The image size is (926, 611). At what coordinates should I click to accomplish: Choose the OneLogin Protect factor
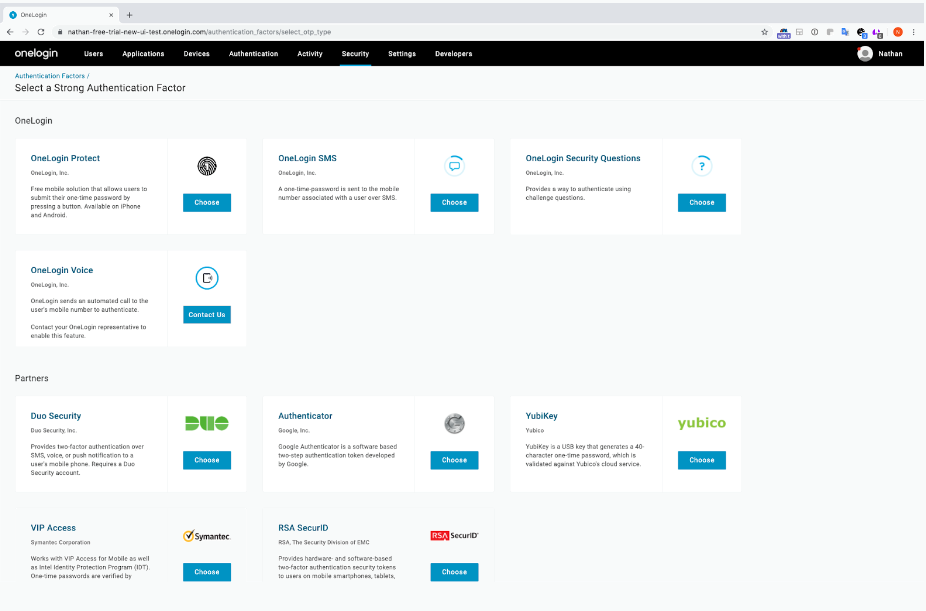[207, 202]
